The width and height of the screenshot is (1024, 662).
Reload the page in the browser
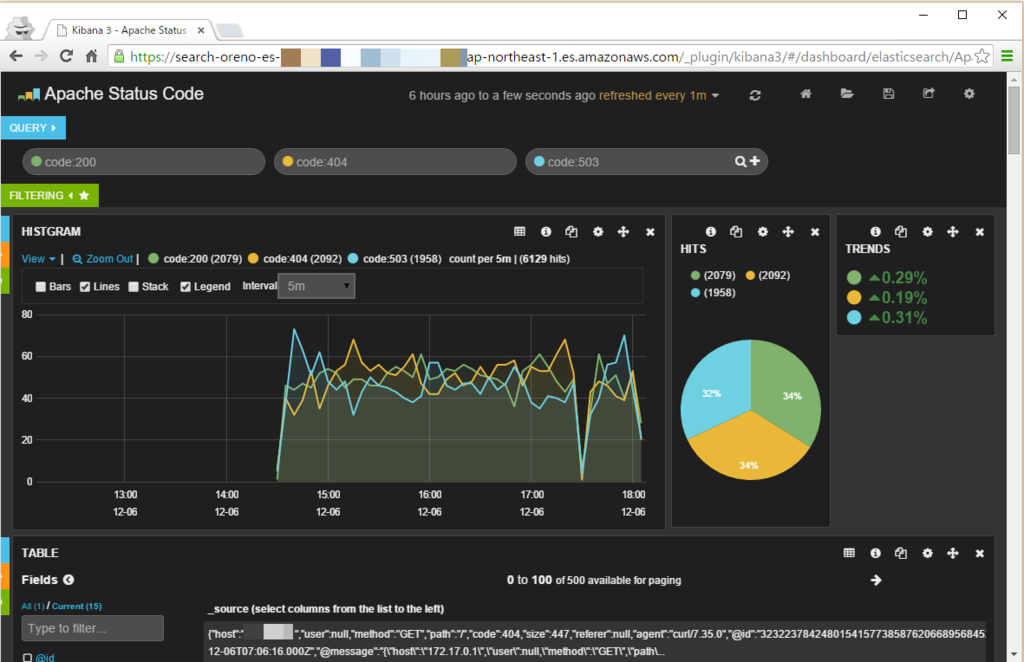tap(66, 56)
